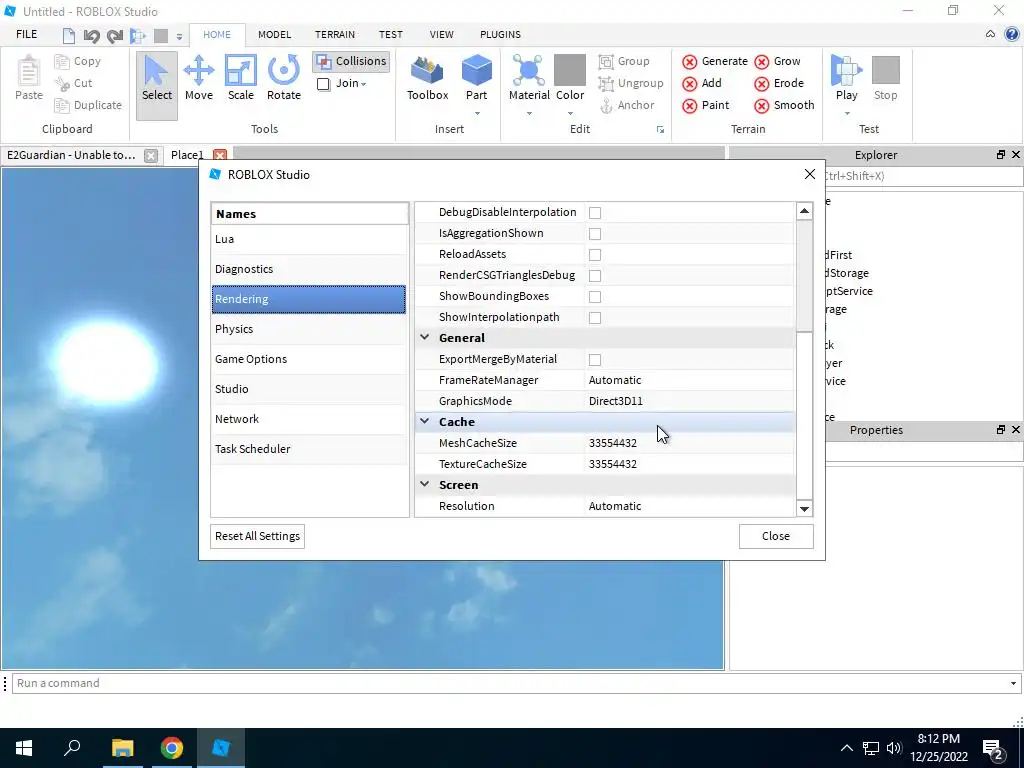Collapse the Screen settings section
Screen dimensions: 1024x768
[x=424, y=485]
